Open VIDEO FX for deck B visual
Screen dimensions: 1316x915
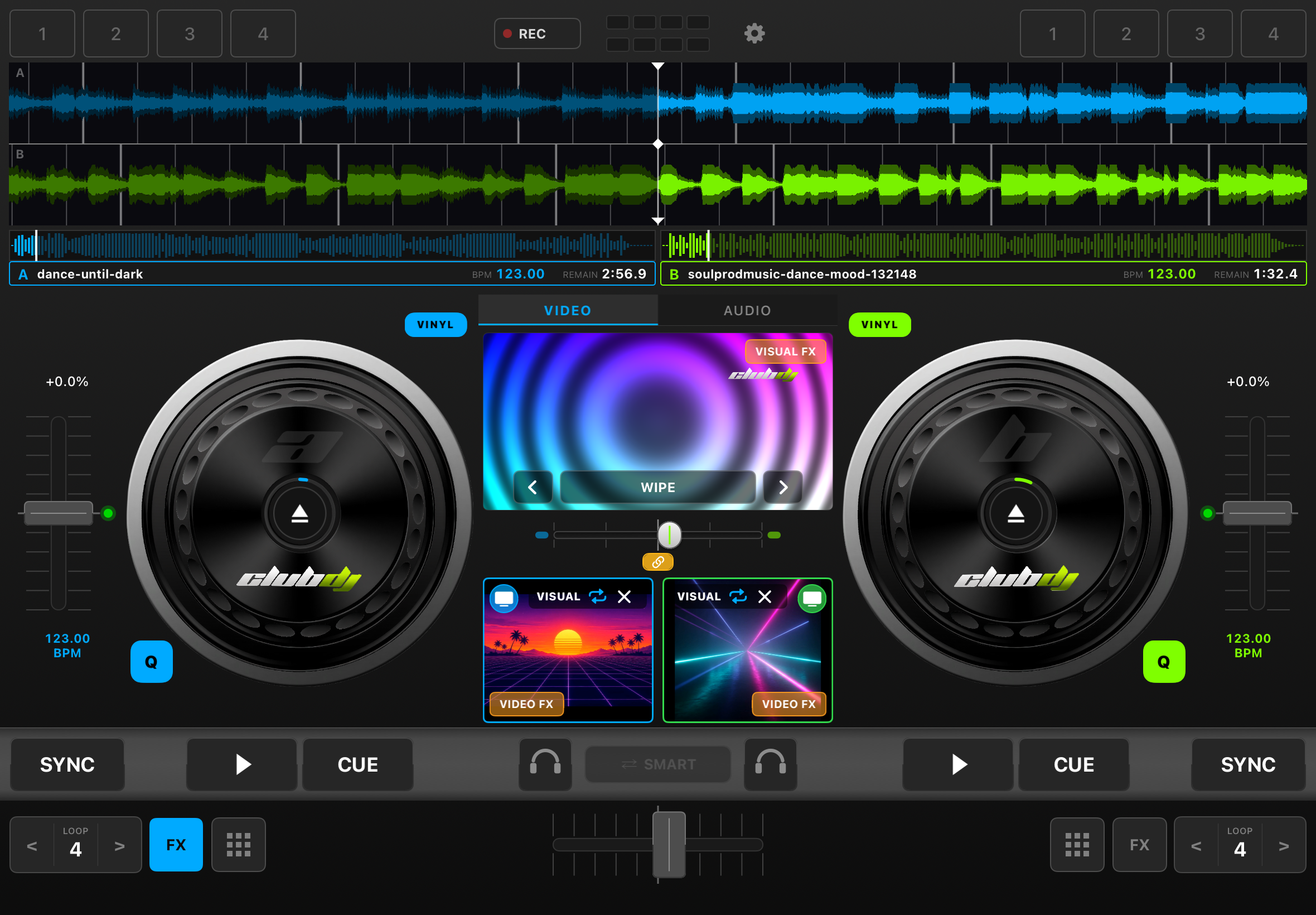pyautogui.click(x=789, y=704)
